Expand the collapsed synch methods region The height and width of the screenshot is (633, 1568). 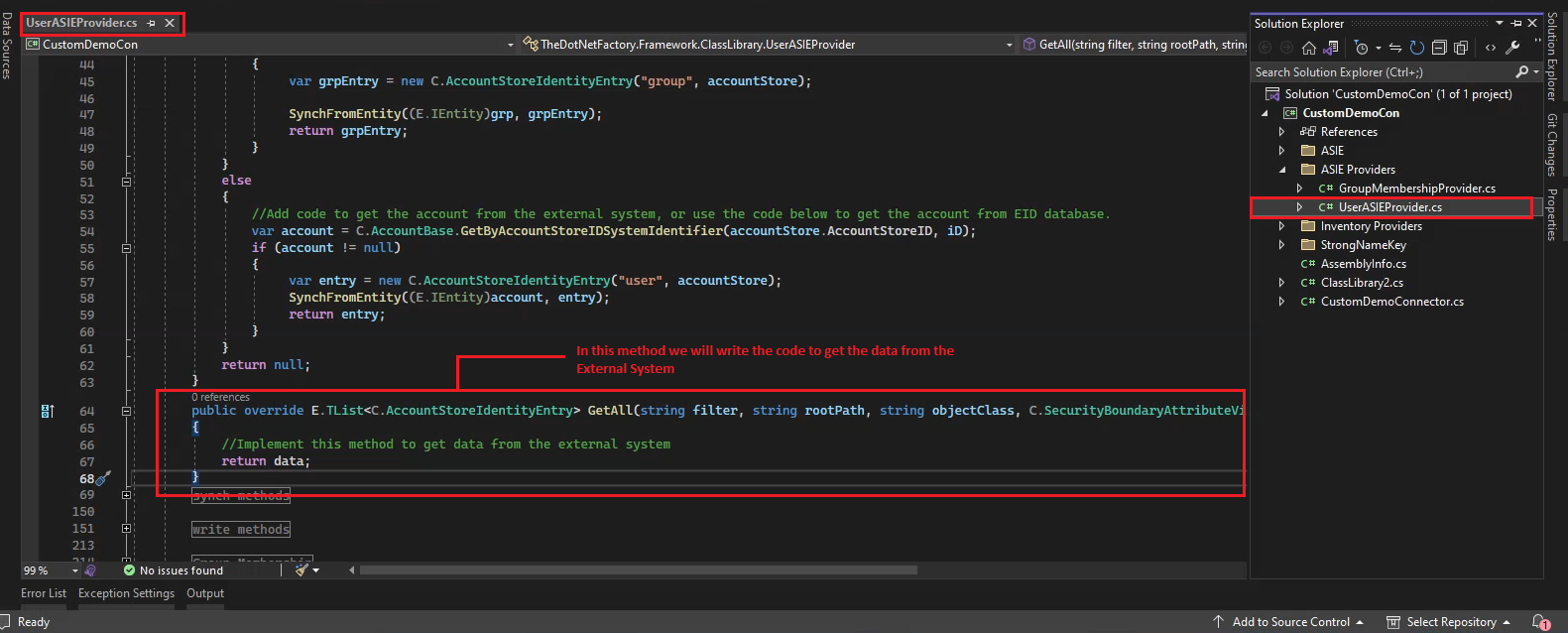tap(126, 495)
